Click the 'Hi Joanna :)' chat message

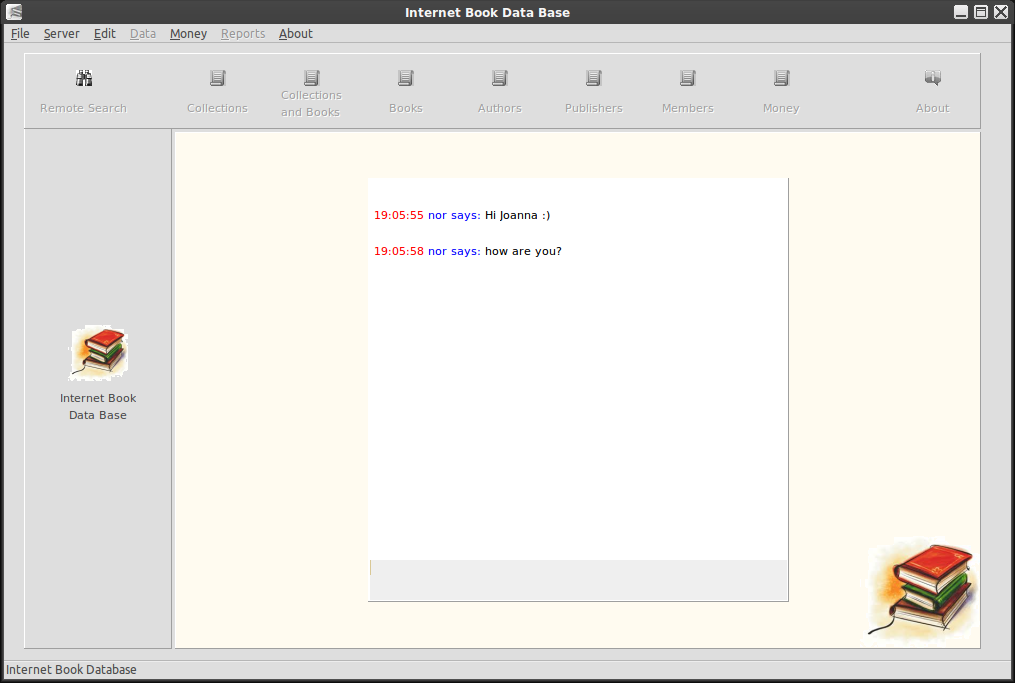pos(517,215)
